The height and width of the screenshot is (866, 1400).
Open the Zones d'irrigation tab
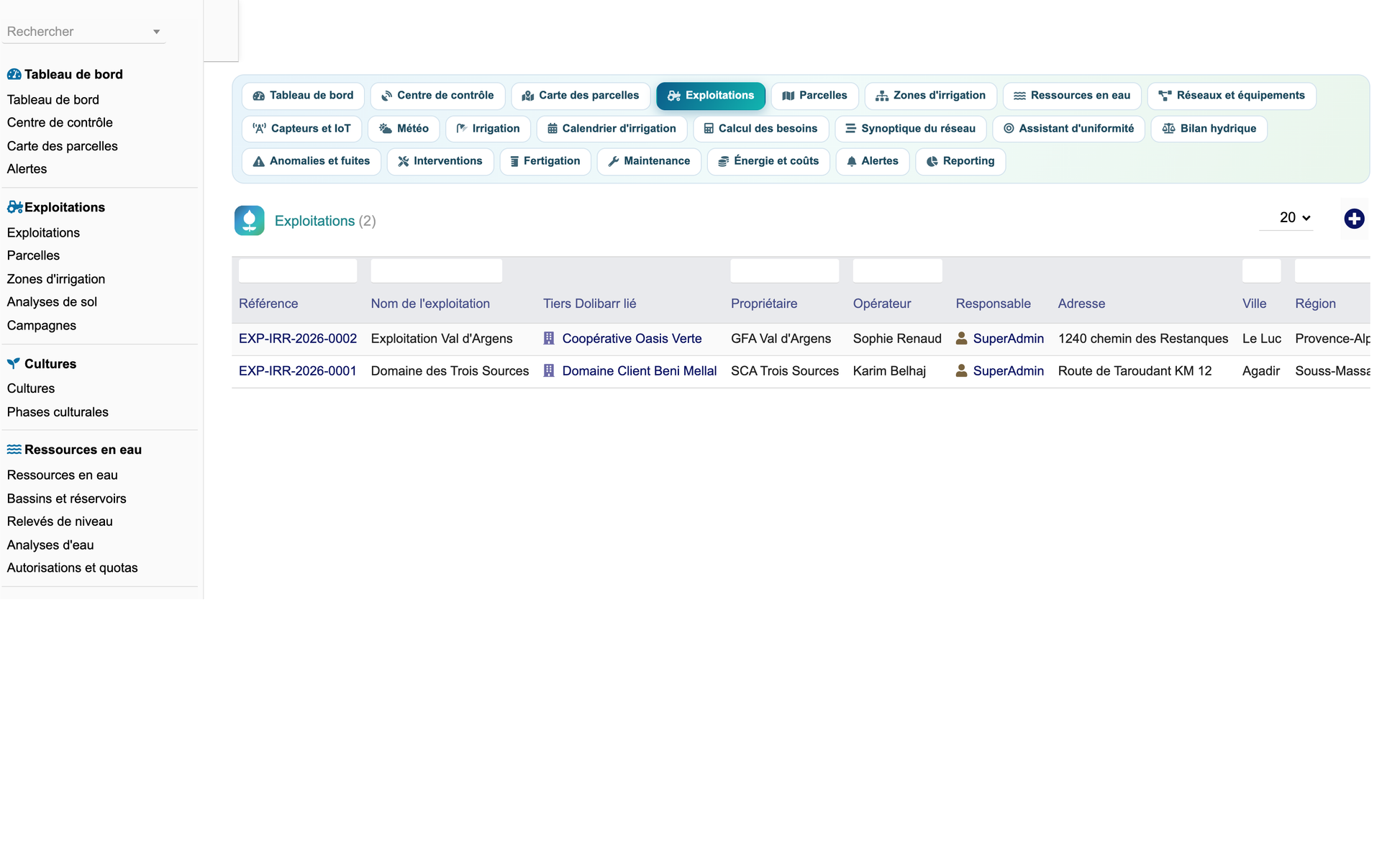click(x=930, y=96)
